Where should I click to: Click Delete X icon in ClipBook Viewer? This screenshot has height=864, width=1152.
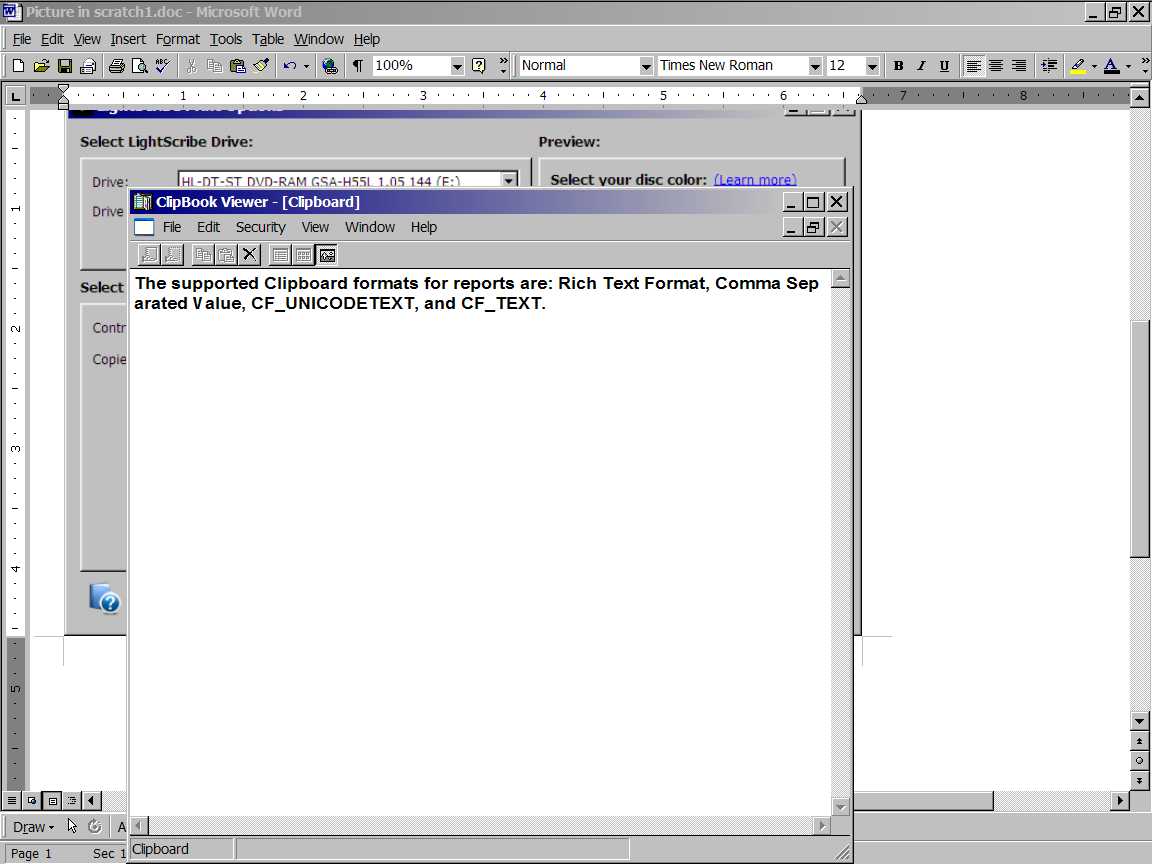(250, 255)
